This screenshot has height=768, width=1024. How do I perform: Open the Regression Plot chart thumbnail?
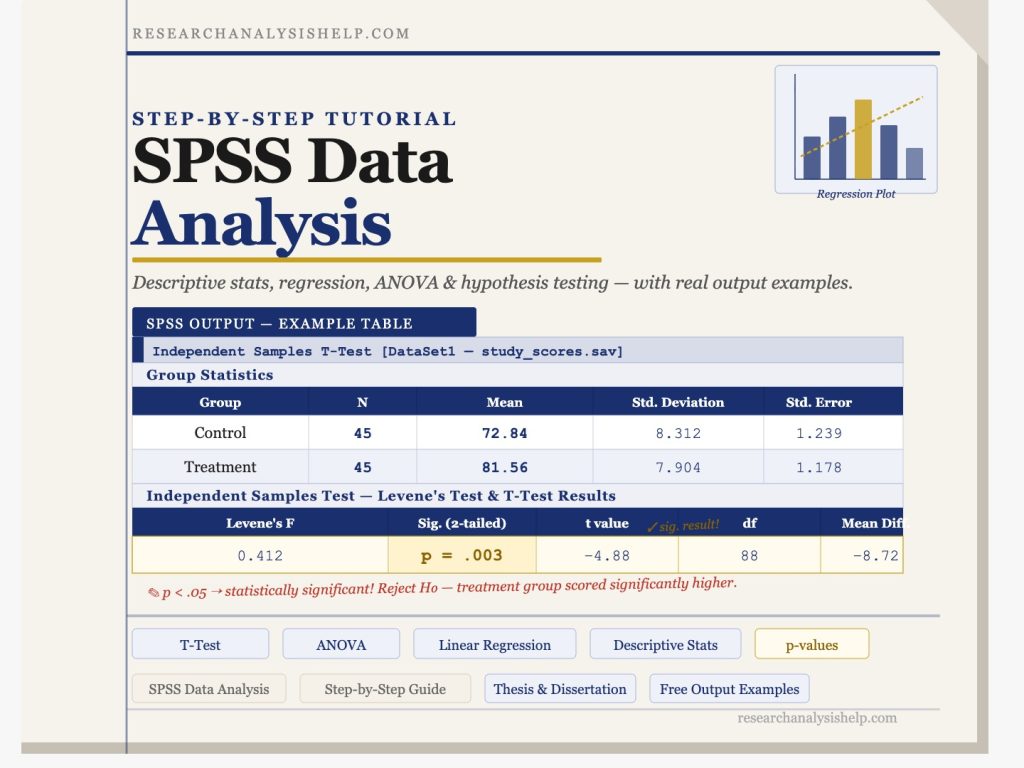coord(855,128)
